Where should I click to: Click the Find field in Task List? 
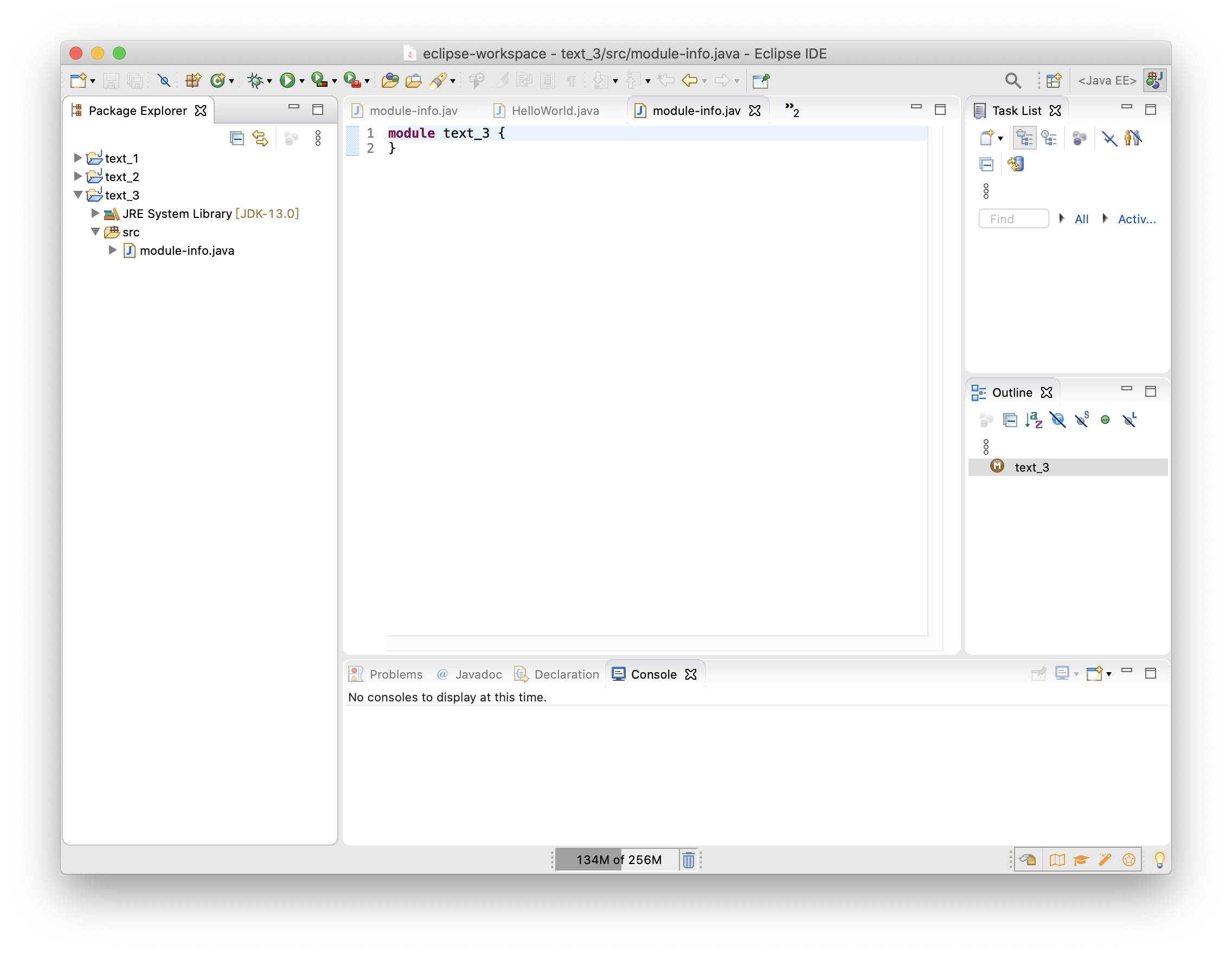pyautogui.click(x=1013, y=219)
